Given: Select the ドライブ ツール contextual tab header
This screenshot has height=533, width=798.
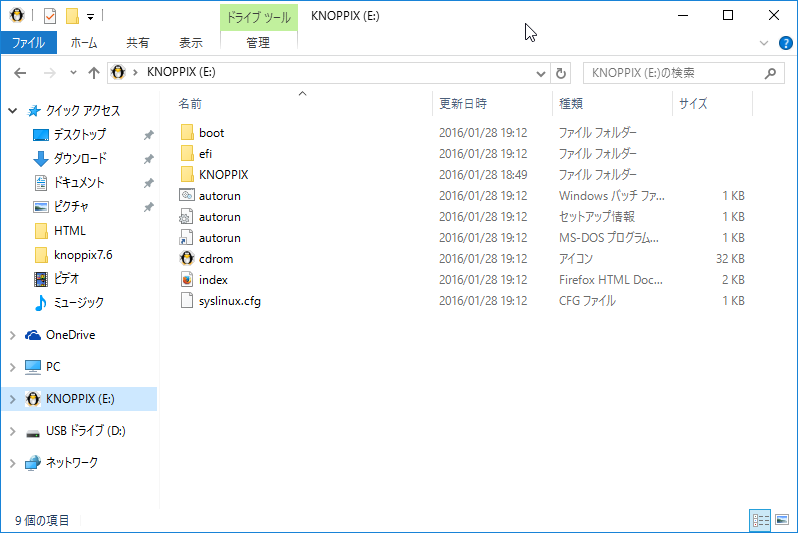Looking at the screenshot, I should click(259, 17).
